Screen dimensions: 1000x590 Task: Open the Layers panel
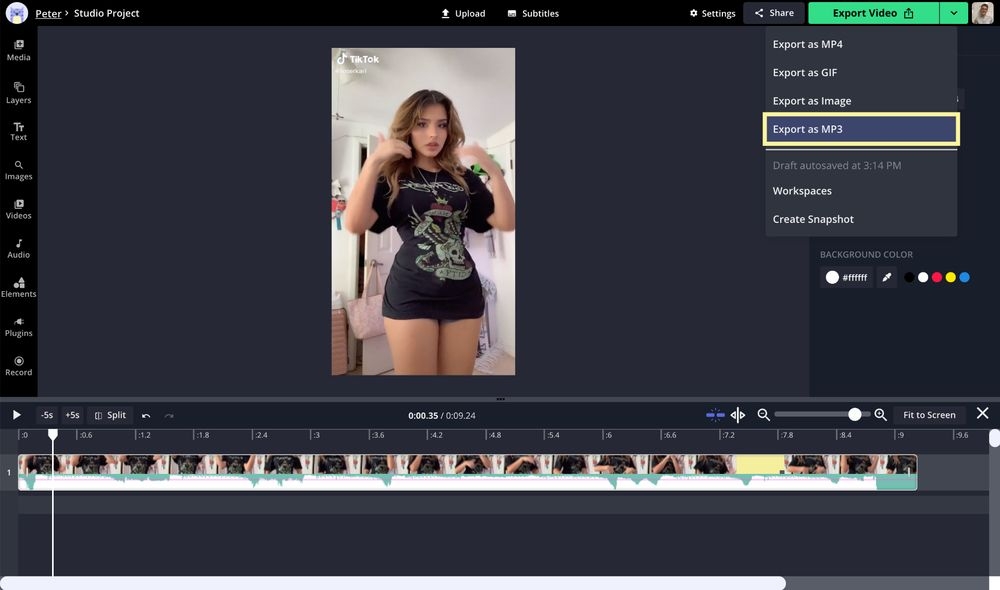pos(18,93)
